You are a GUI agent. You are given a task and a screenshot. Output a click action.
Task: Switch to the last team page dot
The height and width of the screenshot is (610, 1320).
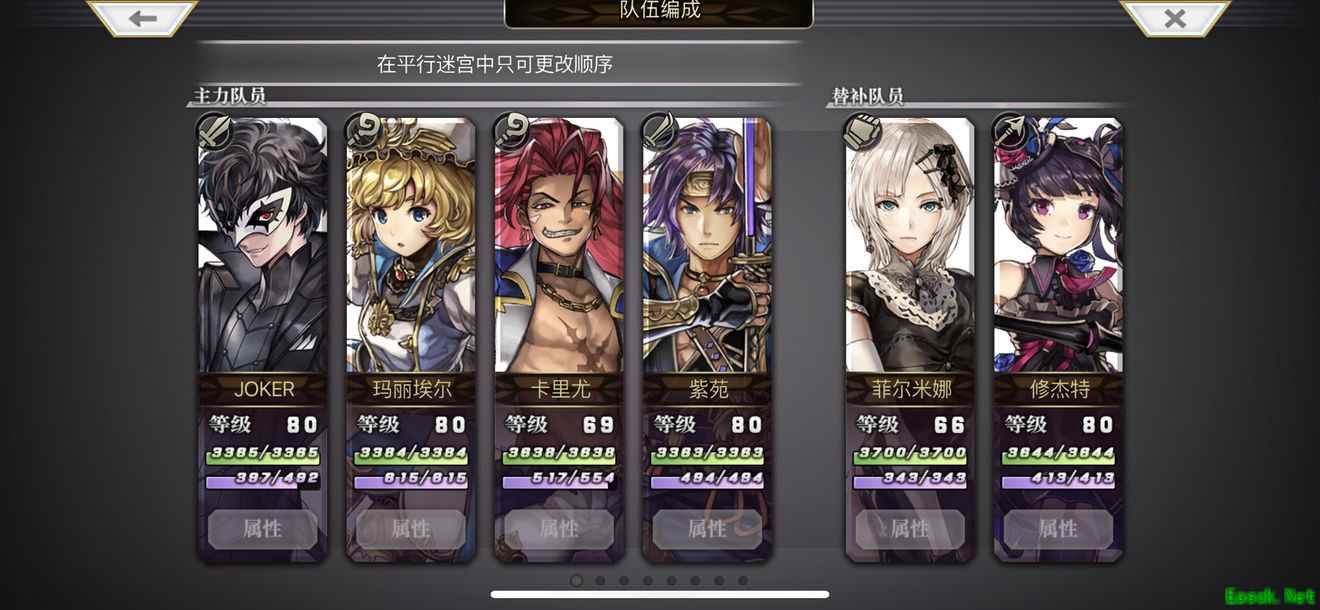(x=743, y=580)
